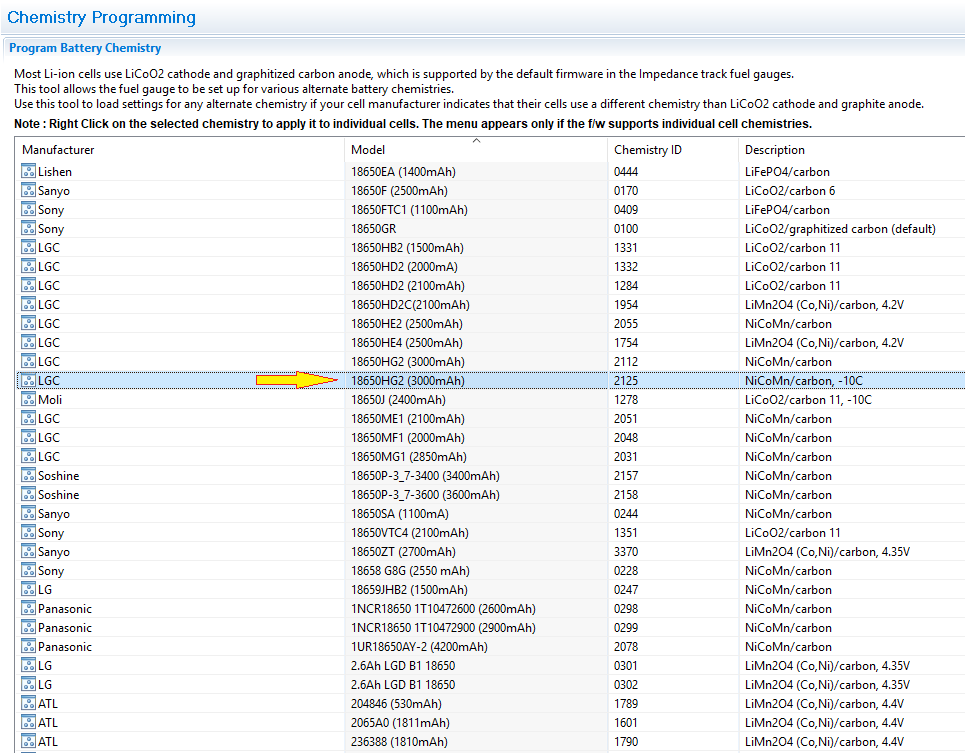Select model 18650VTC4 (2100mAh)
This screenshot has width=965, height=753.
pos(410,533)
